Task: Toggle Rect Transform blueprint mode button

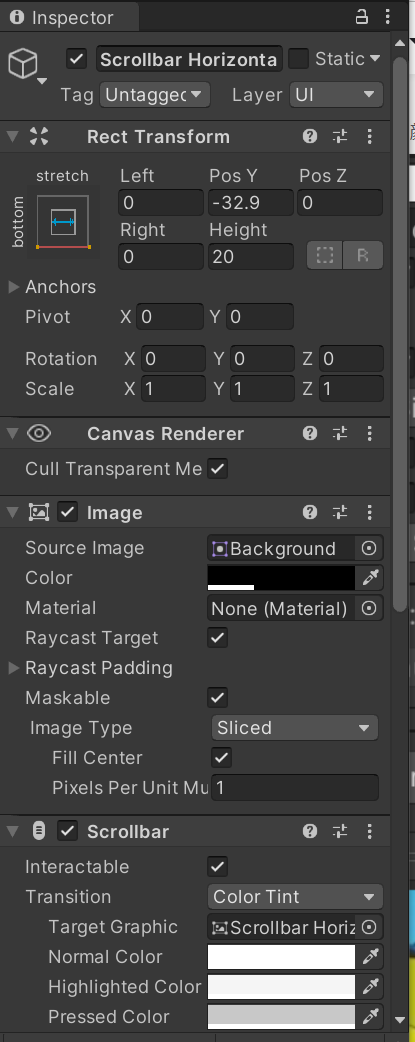Action: point(325,256)
